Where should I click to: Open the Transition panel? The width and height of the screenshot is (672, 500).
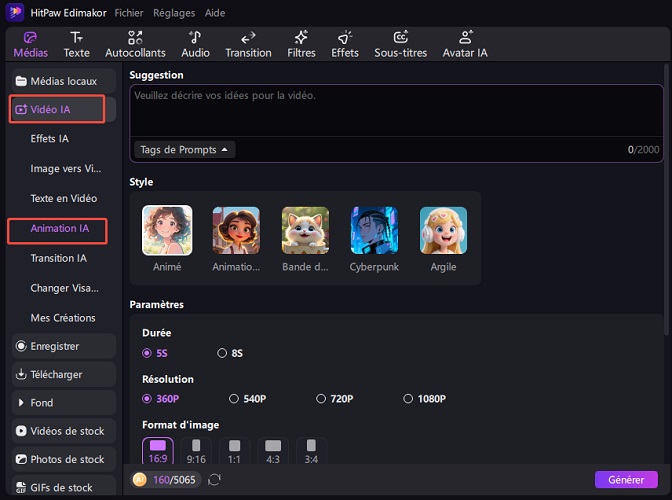tap(248, 44)
